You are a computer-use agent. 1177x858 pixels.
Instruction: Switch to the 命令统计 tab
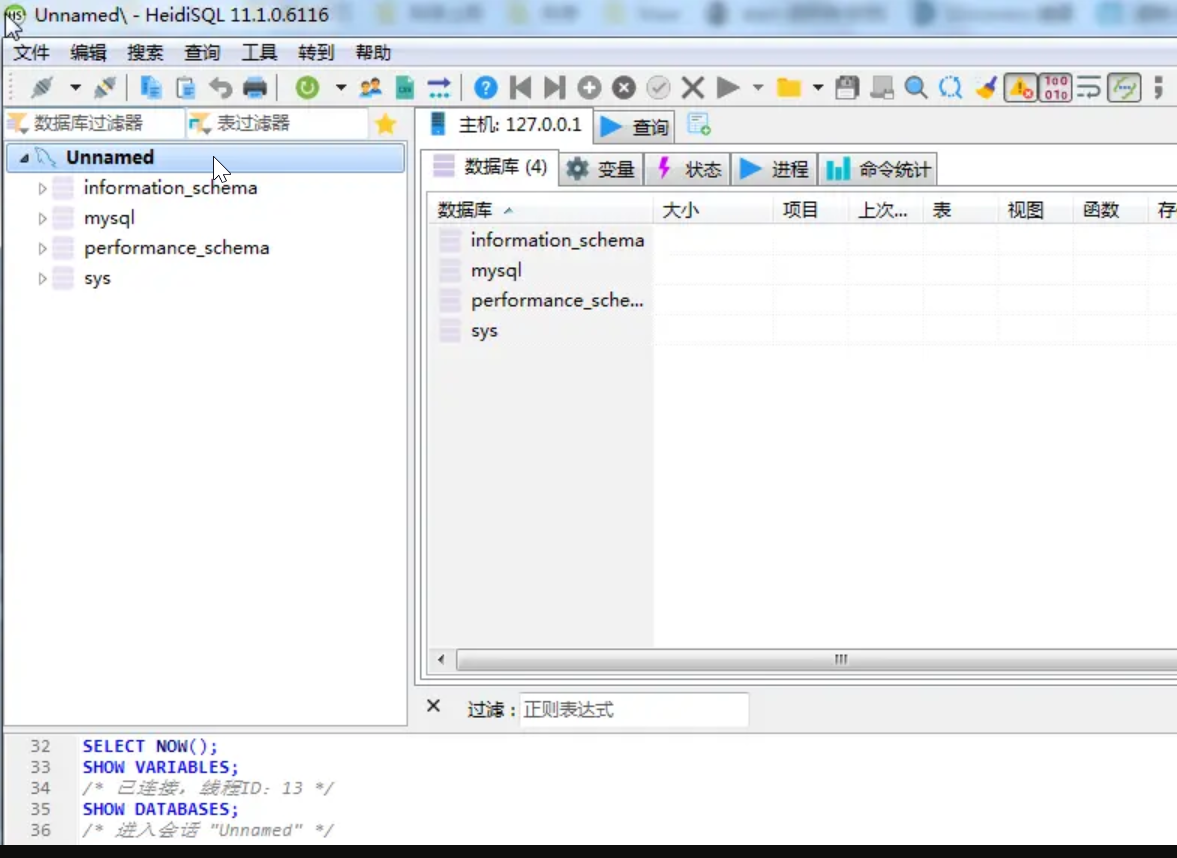tap(879, 169)
